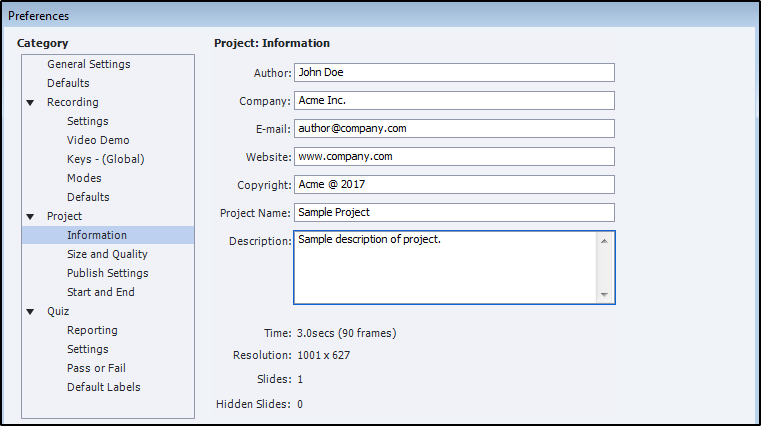The width and height of the screenshot is (761, 426).
Task: Open Default Labels quiz settings
Action: point(103,387)
